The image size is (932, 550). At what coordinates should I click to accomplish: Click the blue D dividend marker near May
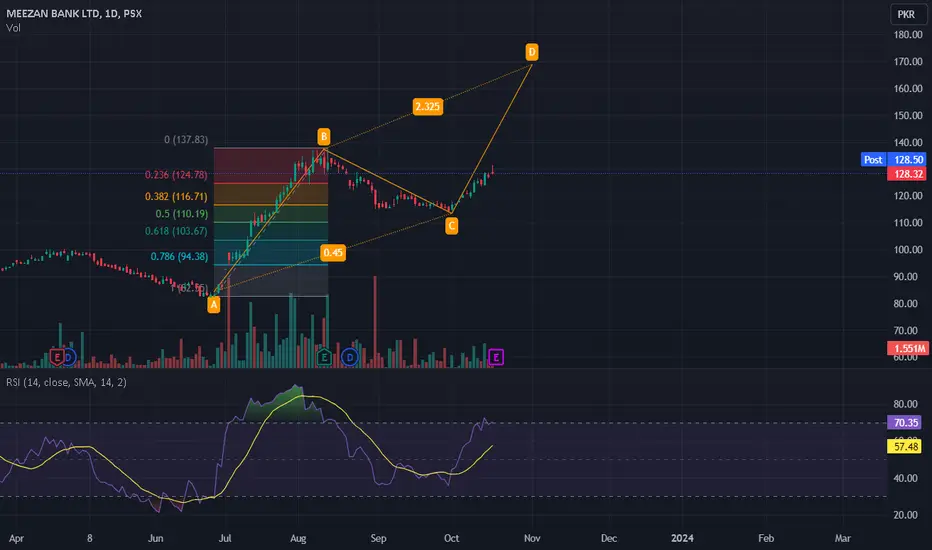tap(70, 357)
